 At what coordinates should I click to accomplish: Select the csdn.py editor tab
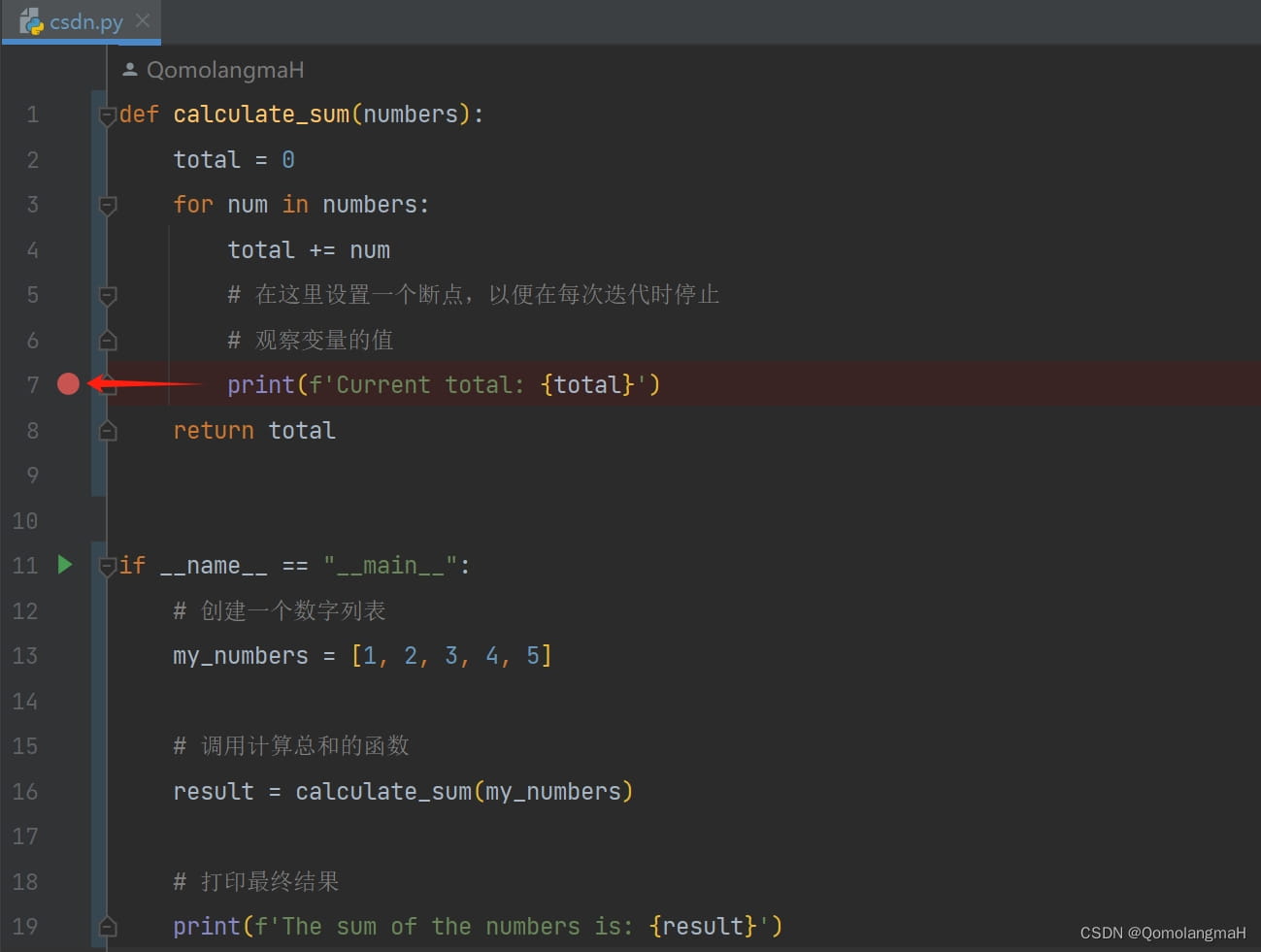tap(82, 21)
